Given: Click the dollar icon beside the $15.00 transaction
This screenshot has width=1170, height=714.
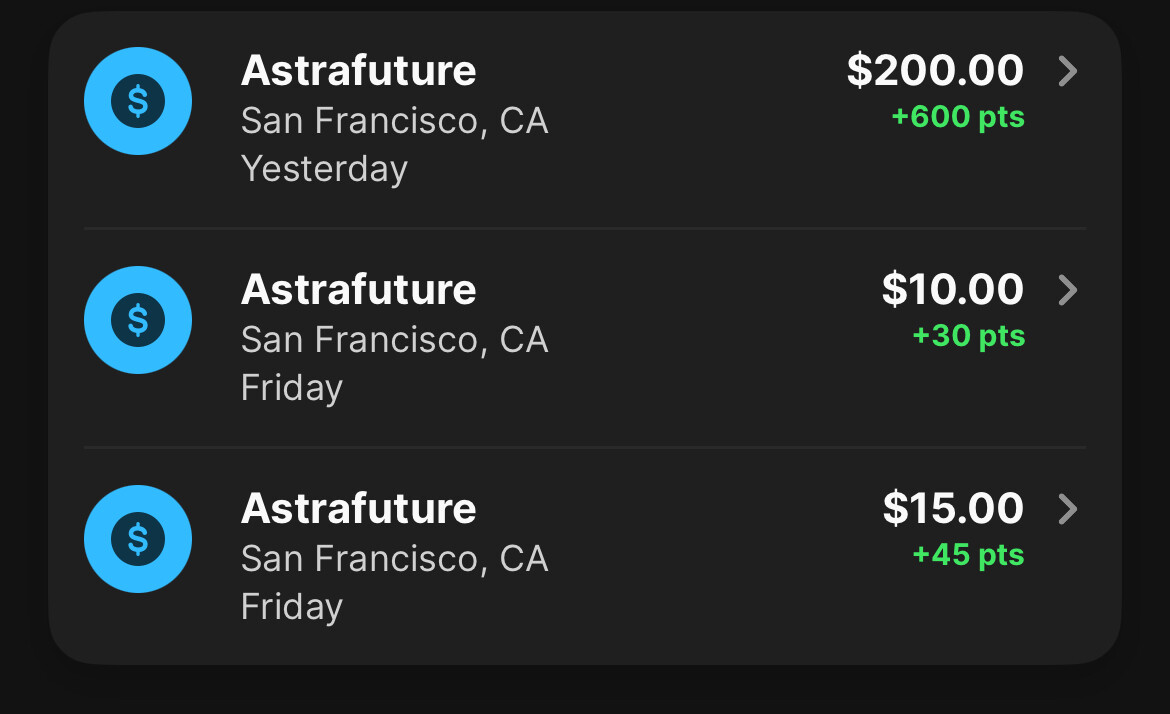Looking at the screenshot, I should tap(138, 539).
